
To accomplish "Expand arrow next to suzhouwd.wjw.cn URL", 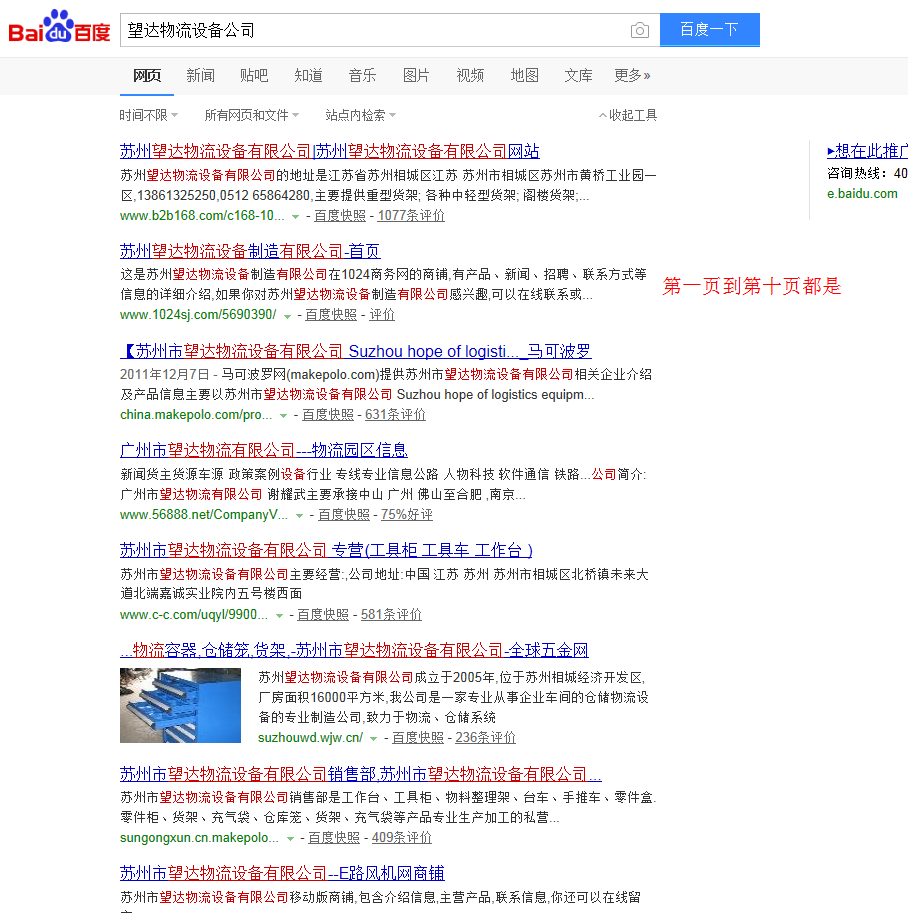I will (x=374, y=739).
